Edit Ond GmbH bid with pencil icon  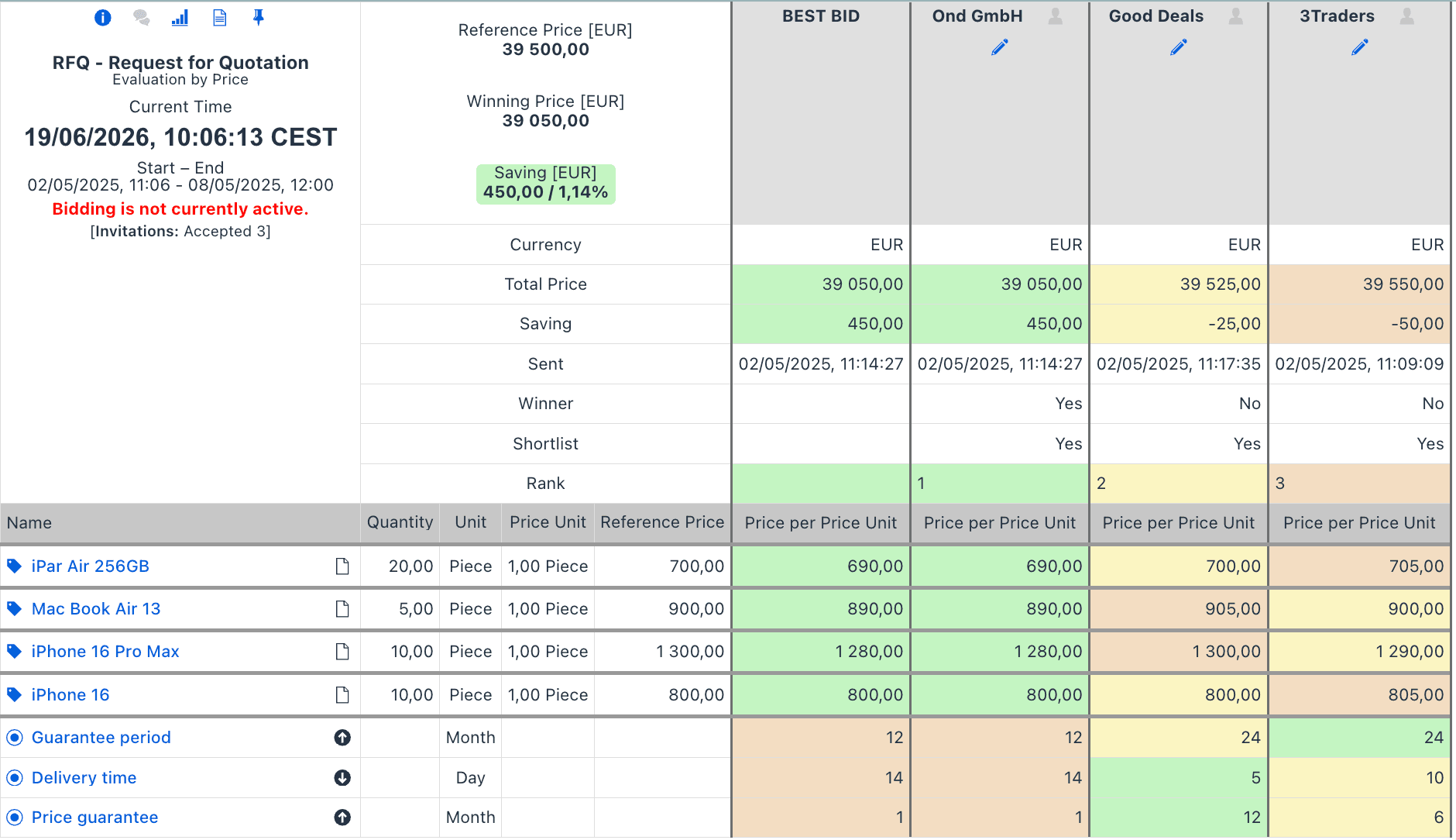point(1000,48)
